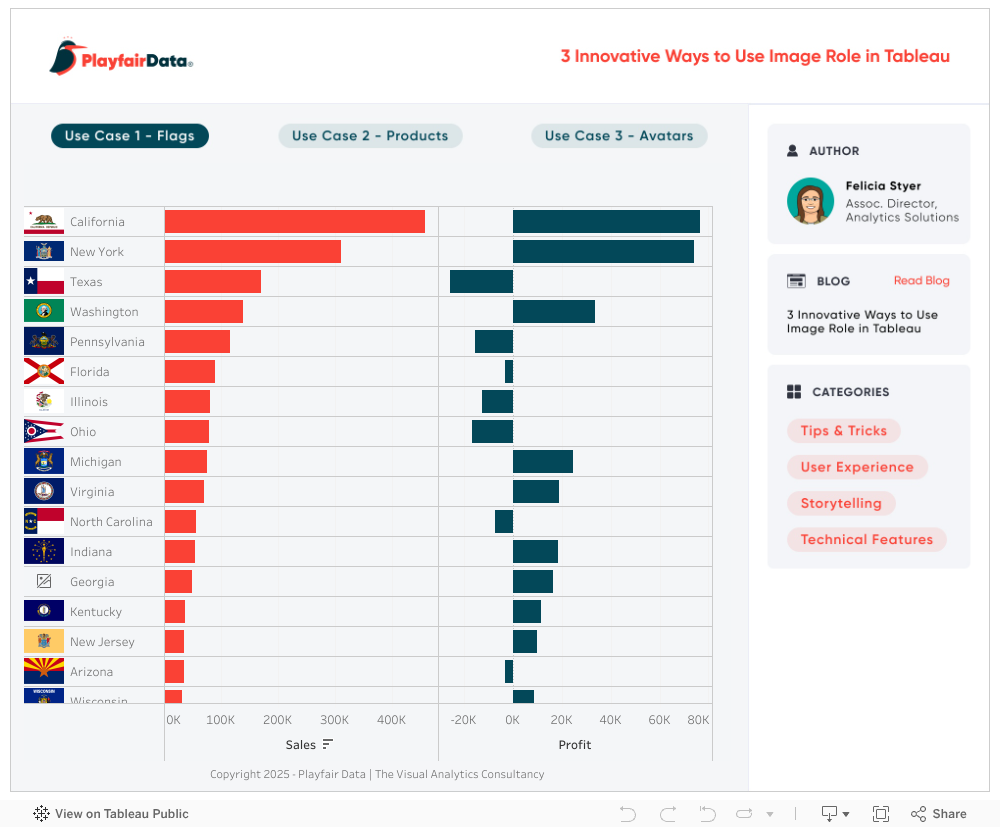Enter full screen mode

pyautogui.click(x=881, y=814)
